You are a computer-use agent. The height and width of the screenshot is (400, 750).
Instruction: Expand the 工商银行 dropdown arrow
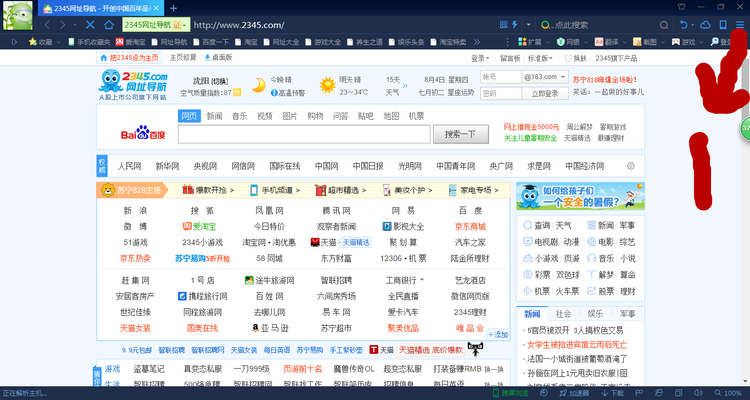coord(422,280)
